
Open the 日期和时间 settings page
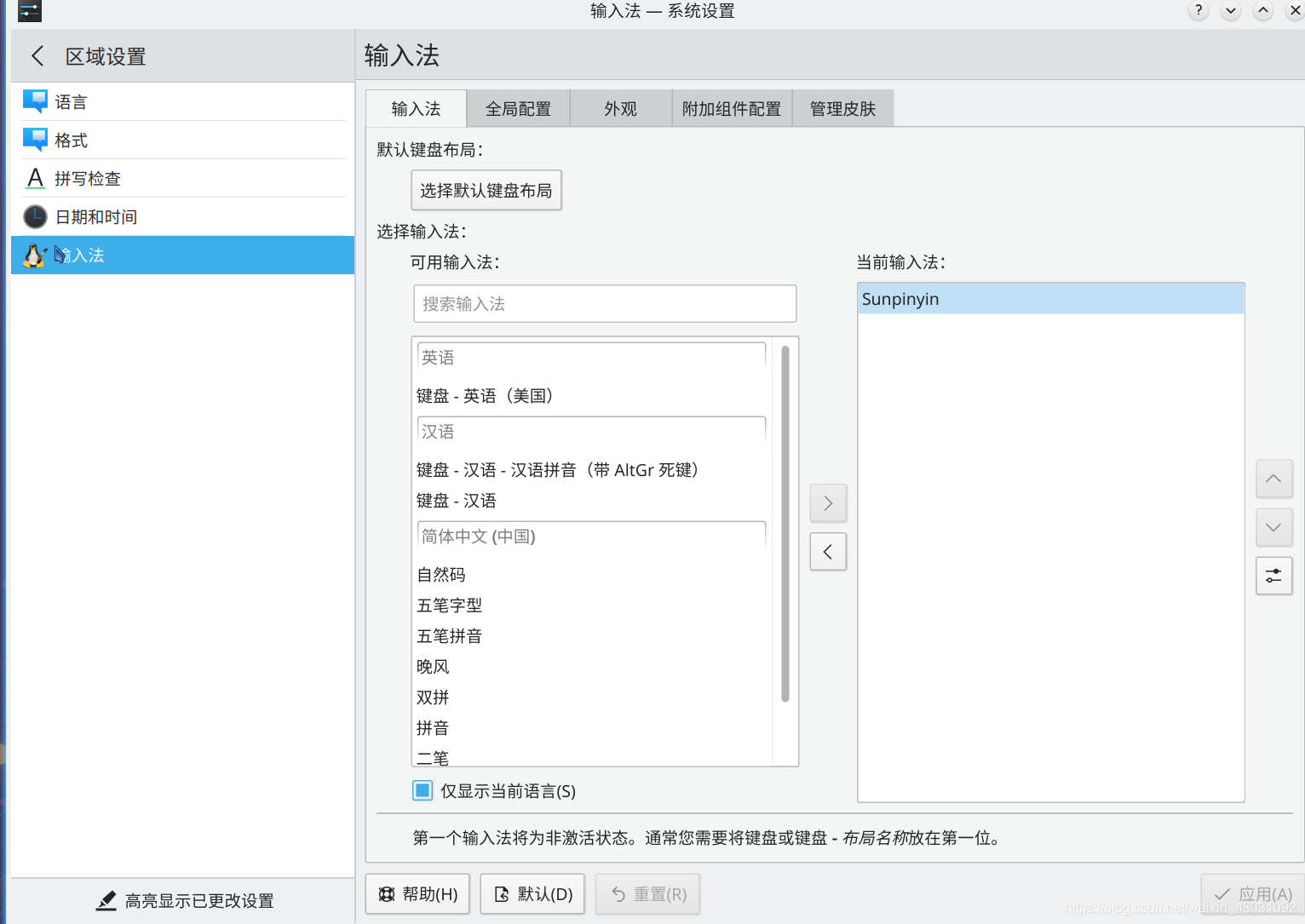coord(183,217)
